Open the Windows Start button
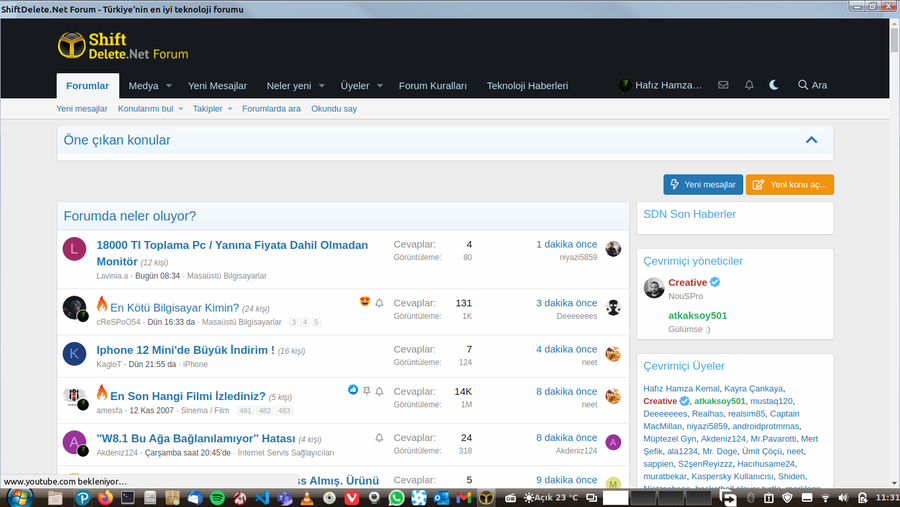 tap(18, 498)
